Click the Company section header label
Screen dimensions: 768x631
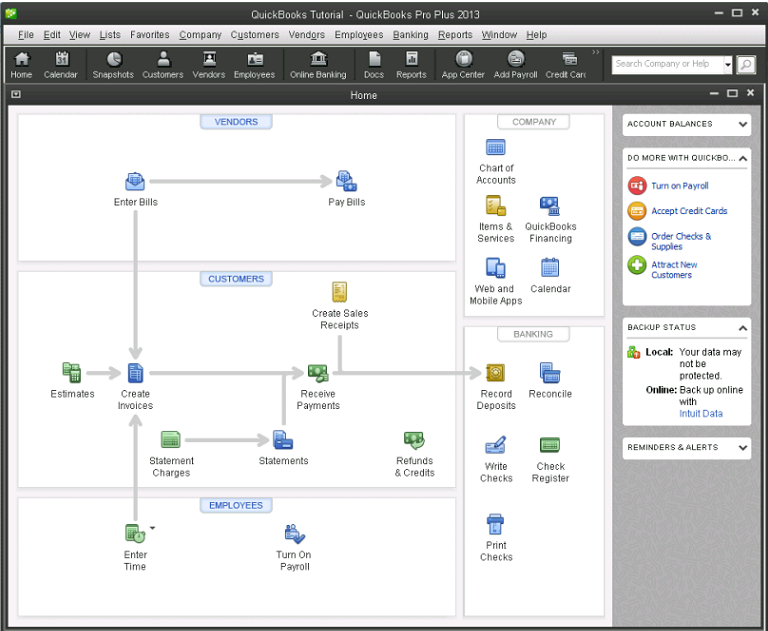pyautogui.click(x=533, y=121)
